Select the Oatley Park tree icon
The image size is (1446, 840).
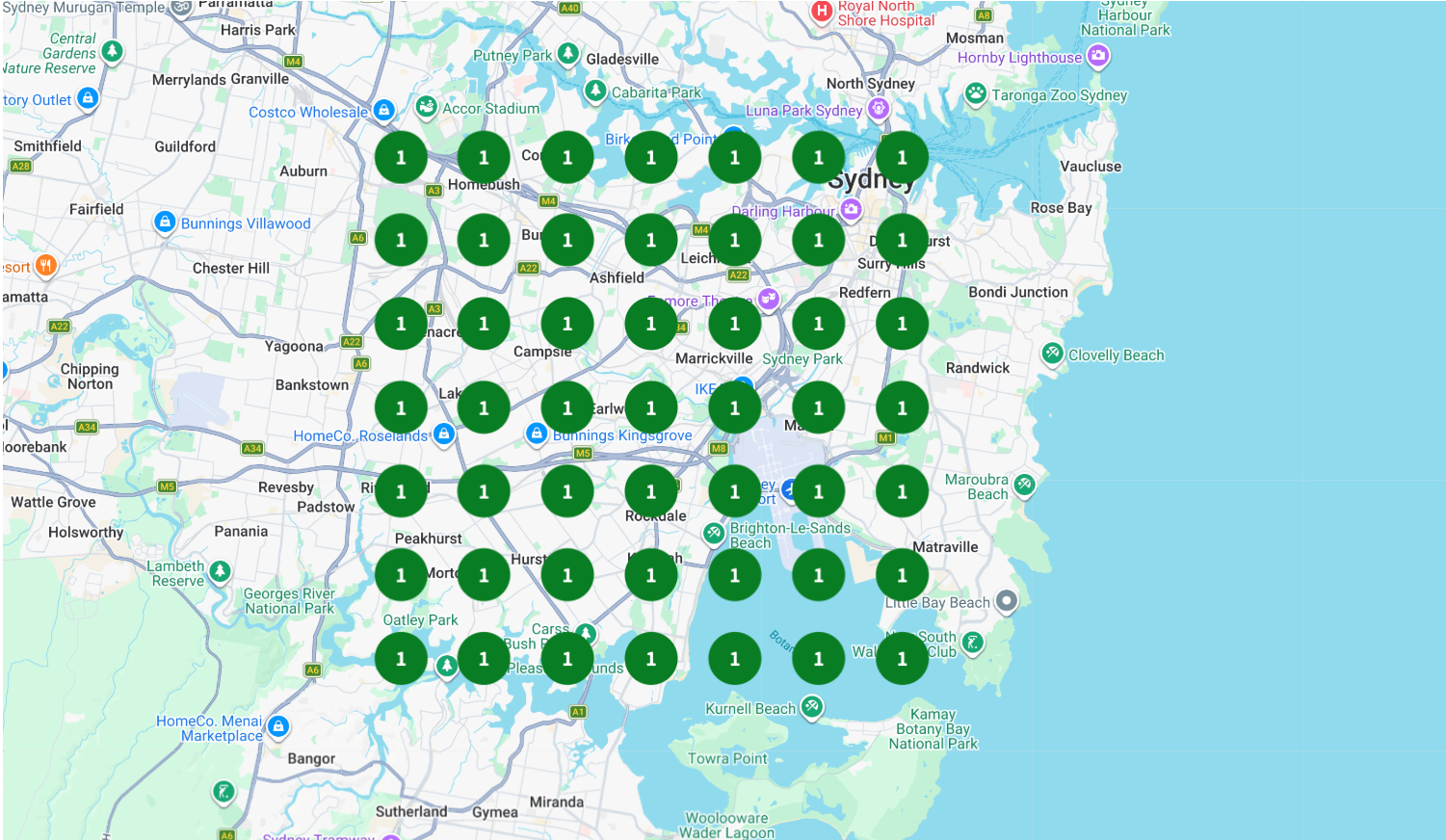(x=446, y=666)
